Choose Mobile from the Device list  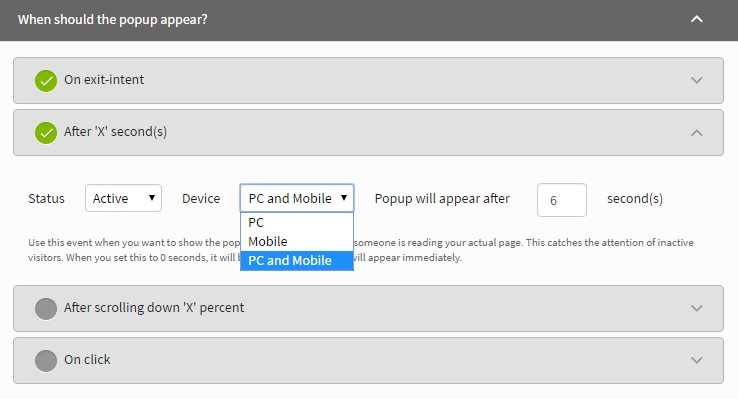click(297, 241)
